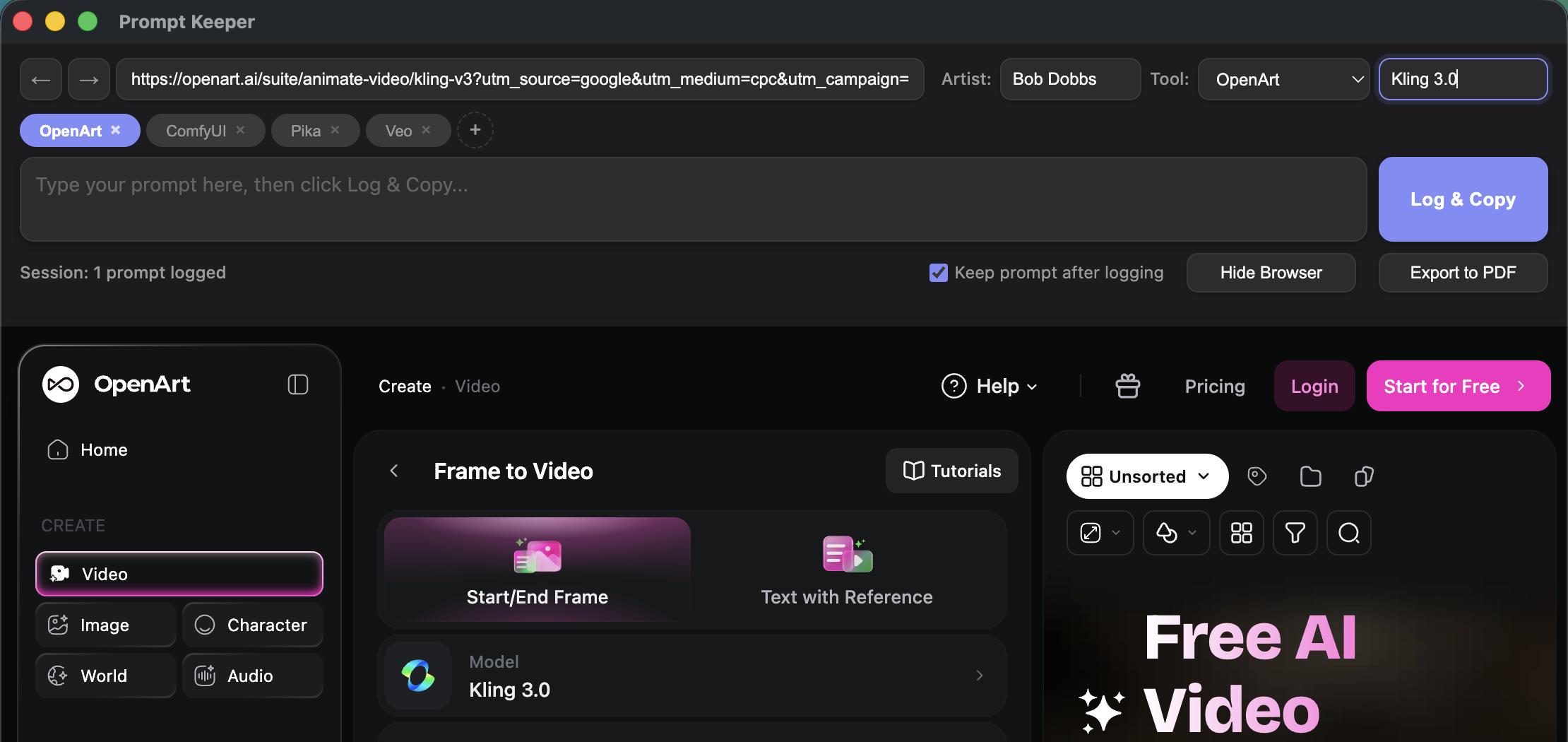Focus the Kling 3.0 model field

(x=1463, y=79)
